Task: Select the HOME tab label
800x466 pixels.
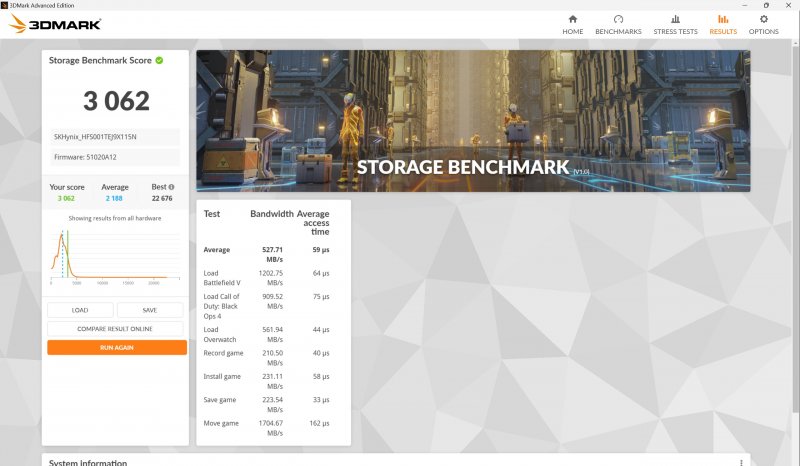Action: point(572,32)
